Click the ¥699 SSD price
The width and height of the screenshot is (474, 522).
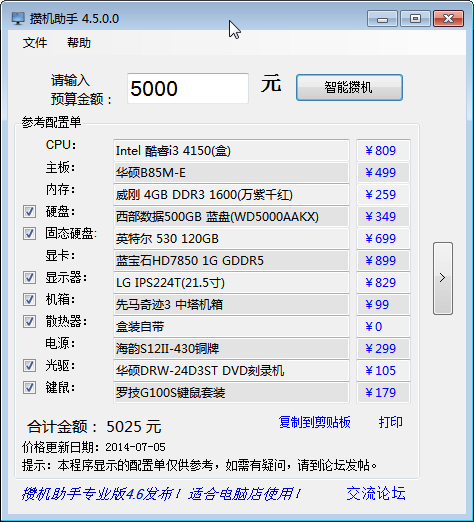pyautogui.click(x=383, y=239)
